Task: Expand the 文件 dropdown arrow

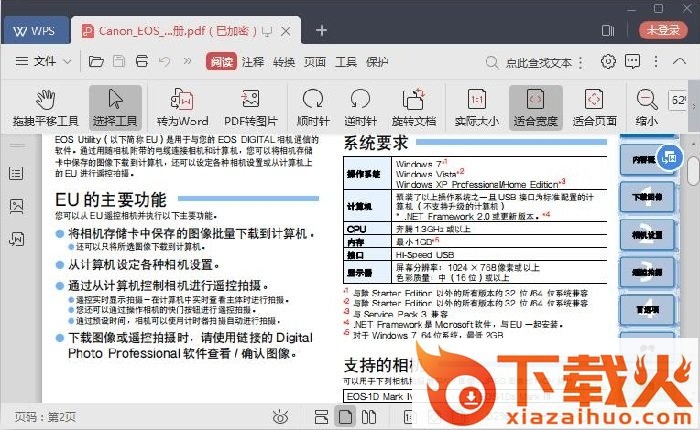Action: coord(67,61)
